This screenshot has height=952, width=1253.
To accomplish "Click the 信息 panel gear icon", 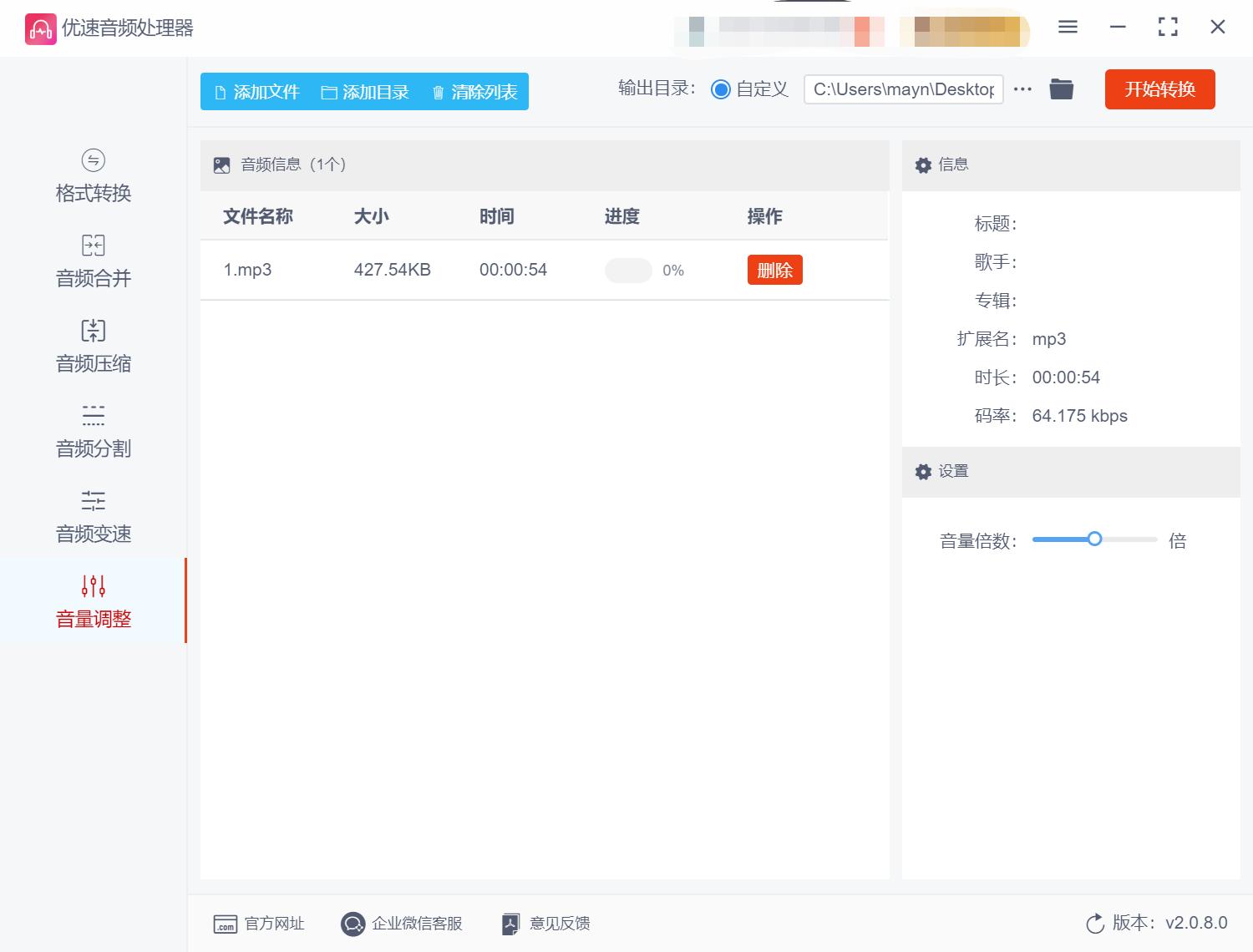I will [923, 165].
